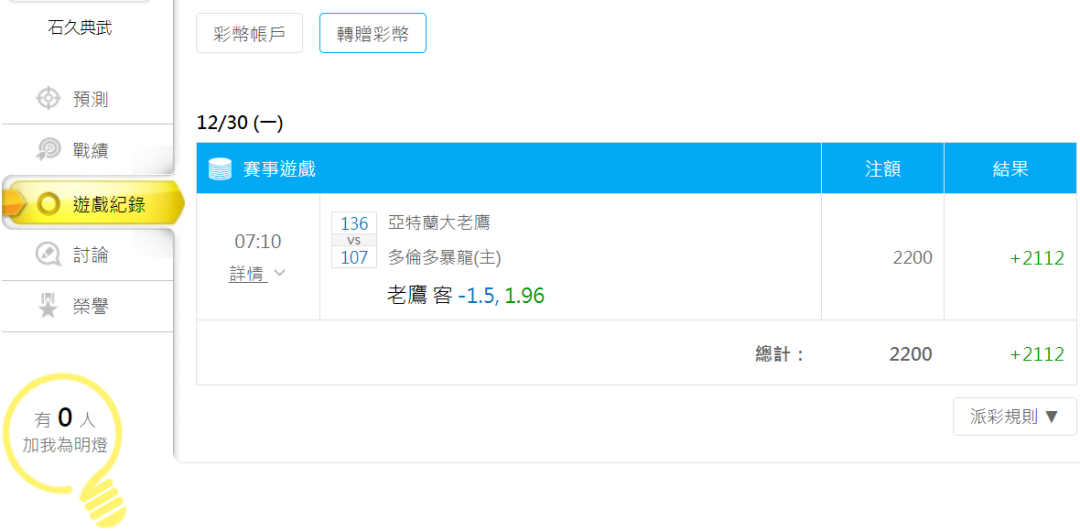Image resolution: width=1080 pixels, height=531 pixels.
Task: Click the coin stack icon beside 賽事遊戲
Action: point(220,169)
